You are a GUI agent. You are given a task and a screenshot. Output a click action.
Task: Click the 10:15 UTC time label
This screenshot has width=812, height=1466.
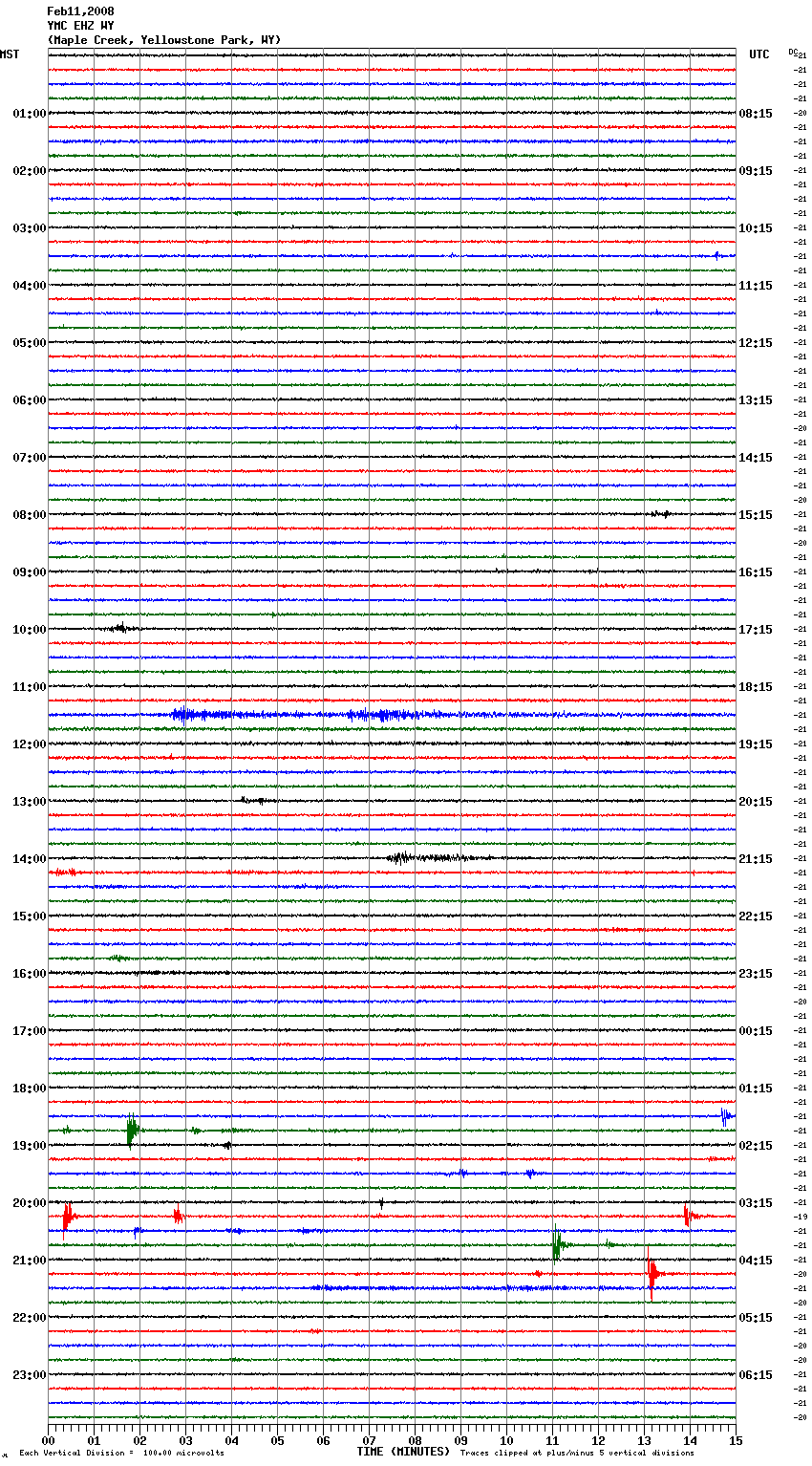click(x=756, y=228)
